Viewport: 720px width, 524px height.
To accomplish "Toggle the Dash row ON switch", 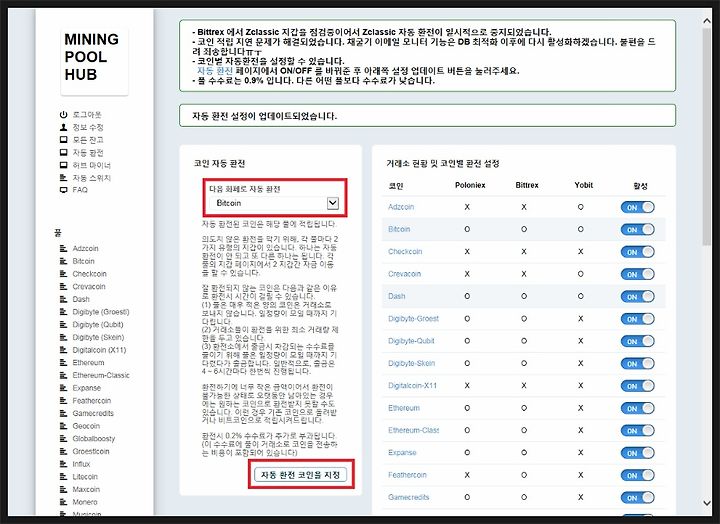I will (637, 297).
